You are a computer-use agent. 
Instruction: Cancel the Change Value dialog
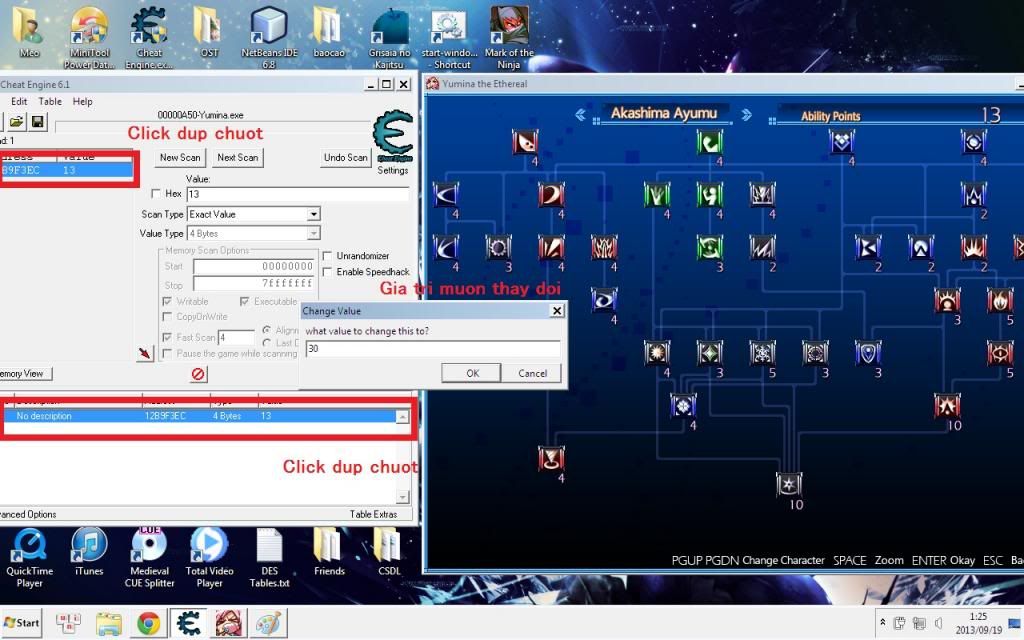click(x=532, y=373)
